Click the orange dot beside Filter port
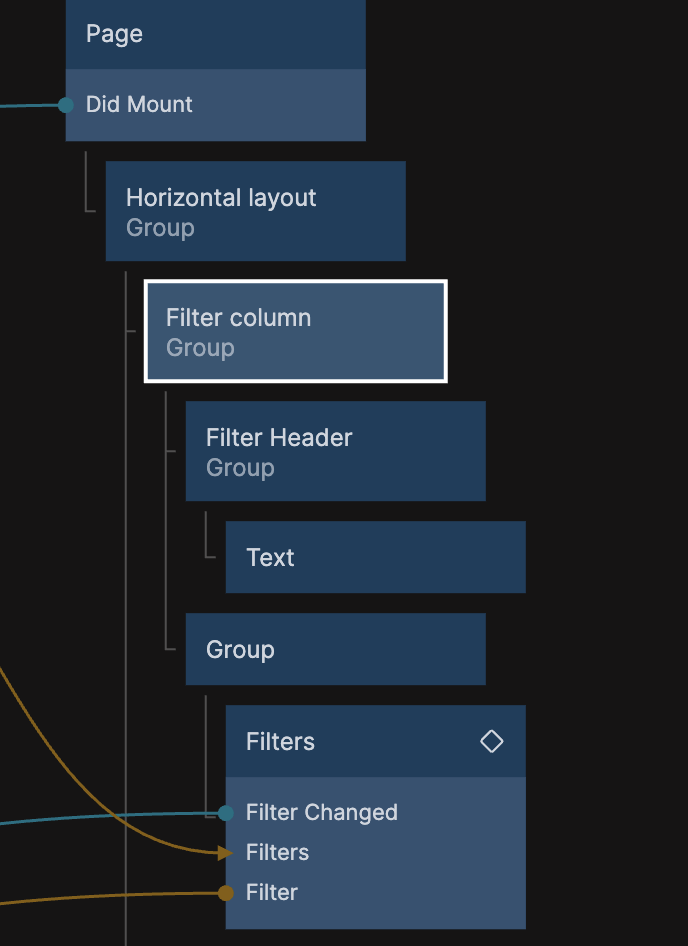This screenshot has height=946, width=688. [226, 893]
